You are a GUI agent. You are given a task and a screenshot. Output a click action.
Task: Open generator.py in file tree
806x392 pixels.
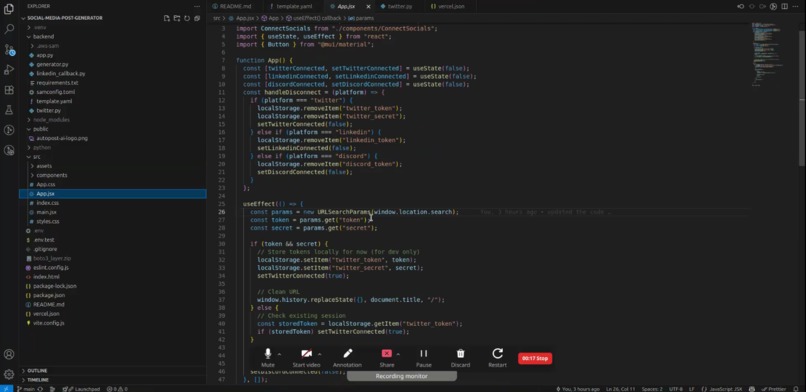coord(52,64)
